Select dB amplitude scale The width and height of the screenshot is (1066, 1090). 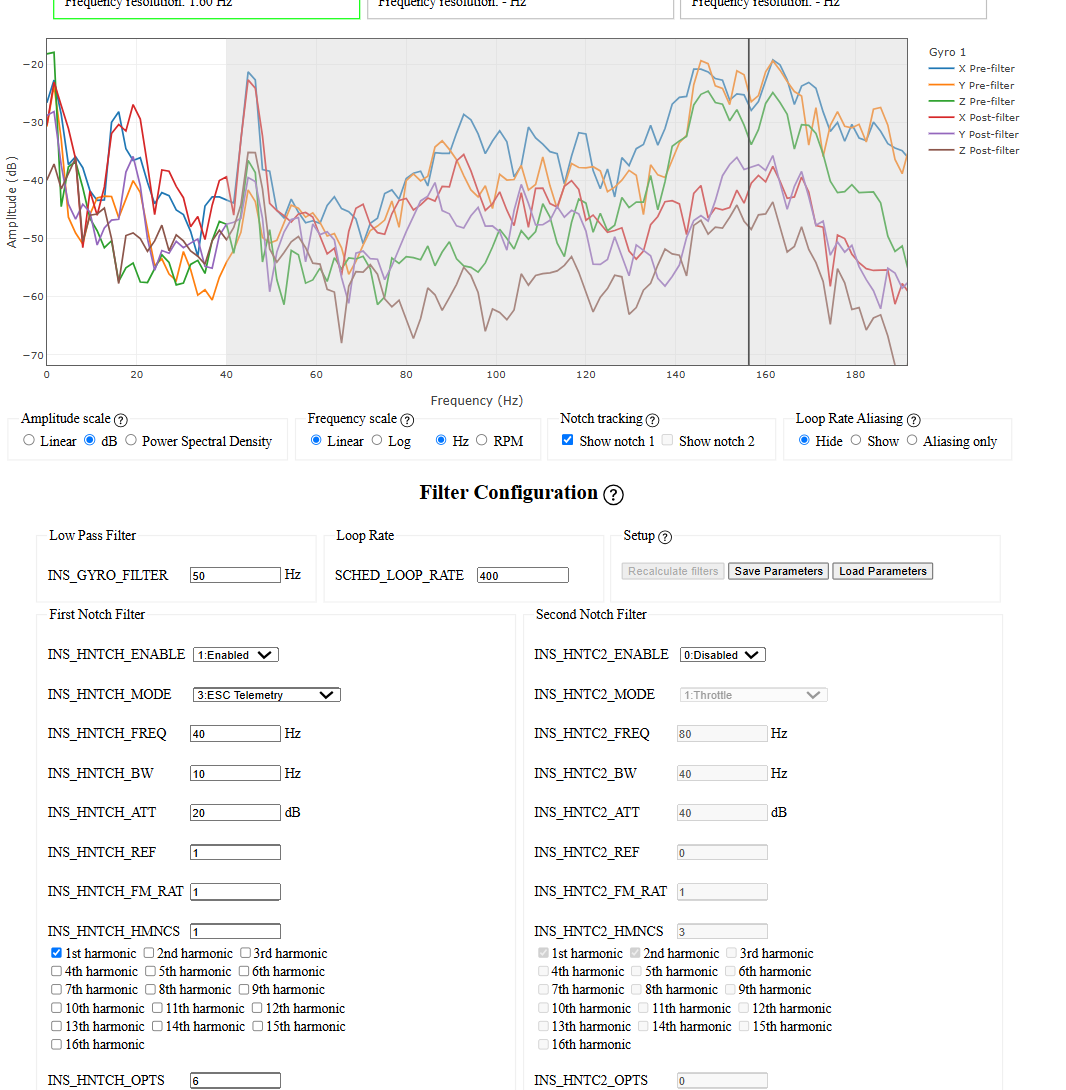pos(90,440)
